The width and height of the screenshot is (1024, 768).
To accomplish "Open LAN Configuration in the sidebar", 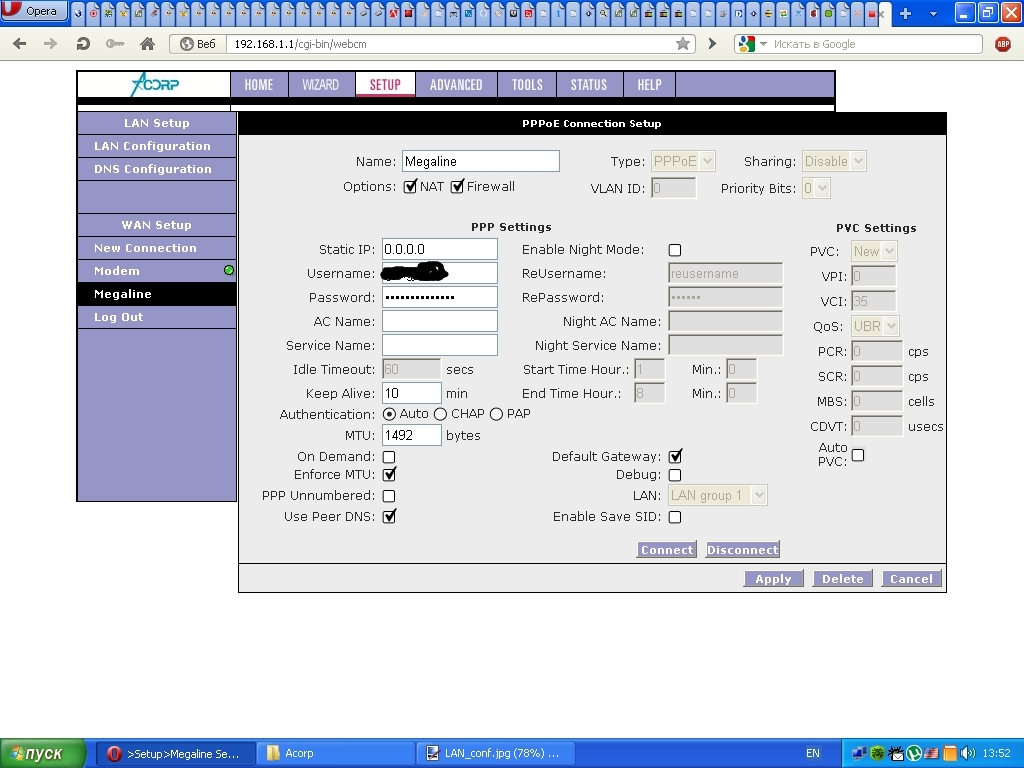I will coord(152,146).
